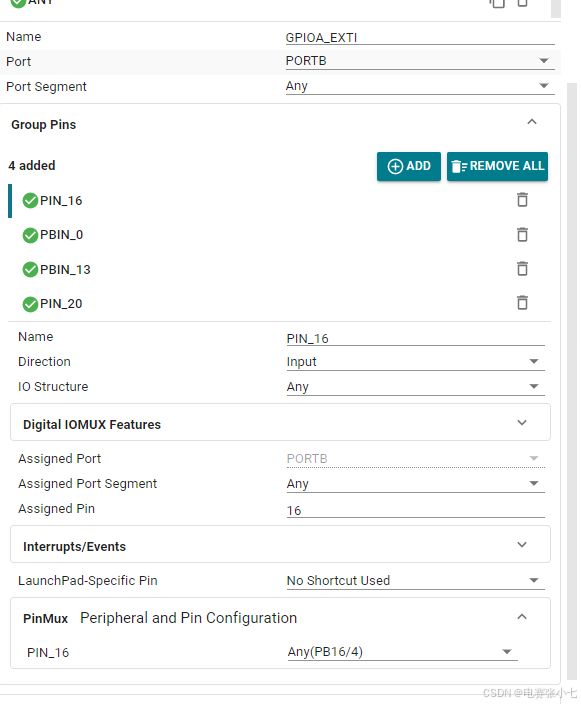Click the green check icon beside PIN_20

point(30,304)
